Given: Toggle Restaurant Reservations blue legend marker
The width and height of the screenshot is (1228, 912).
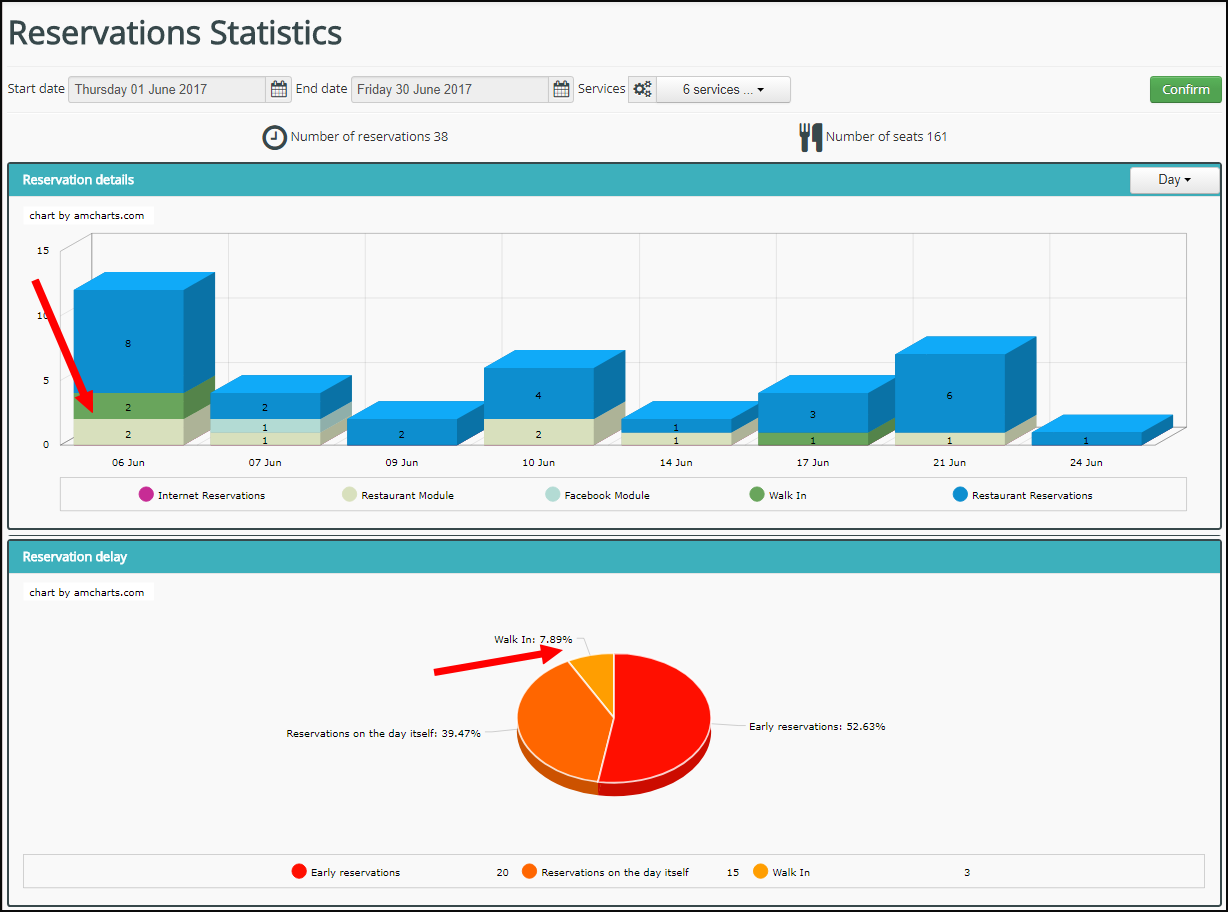Looking at the screenshot, I should pyautogui.click(x=960, y=495).
